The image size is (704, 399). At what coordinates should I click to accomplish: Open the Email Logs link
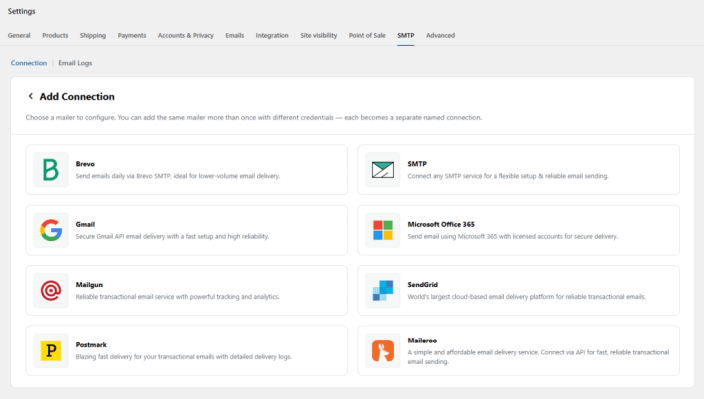pyautogui.click(x=75, y=63)
